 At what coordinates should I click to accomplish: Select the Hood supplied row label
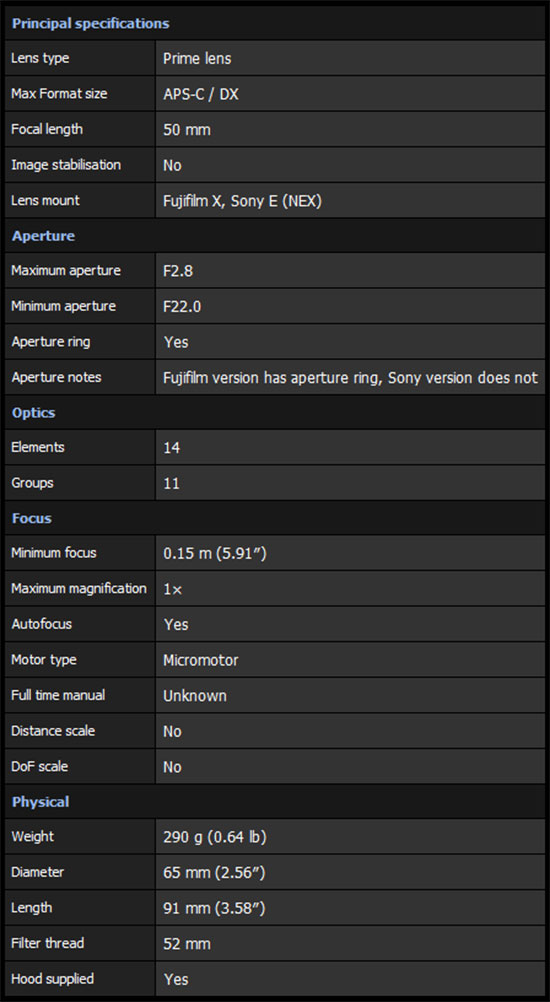pos(52,978)
